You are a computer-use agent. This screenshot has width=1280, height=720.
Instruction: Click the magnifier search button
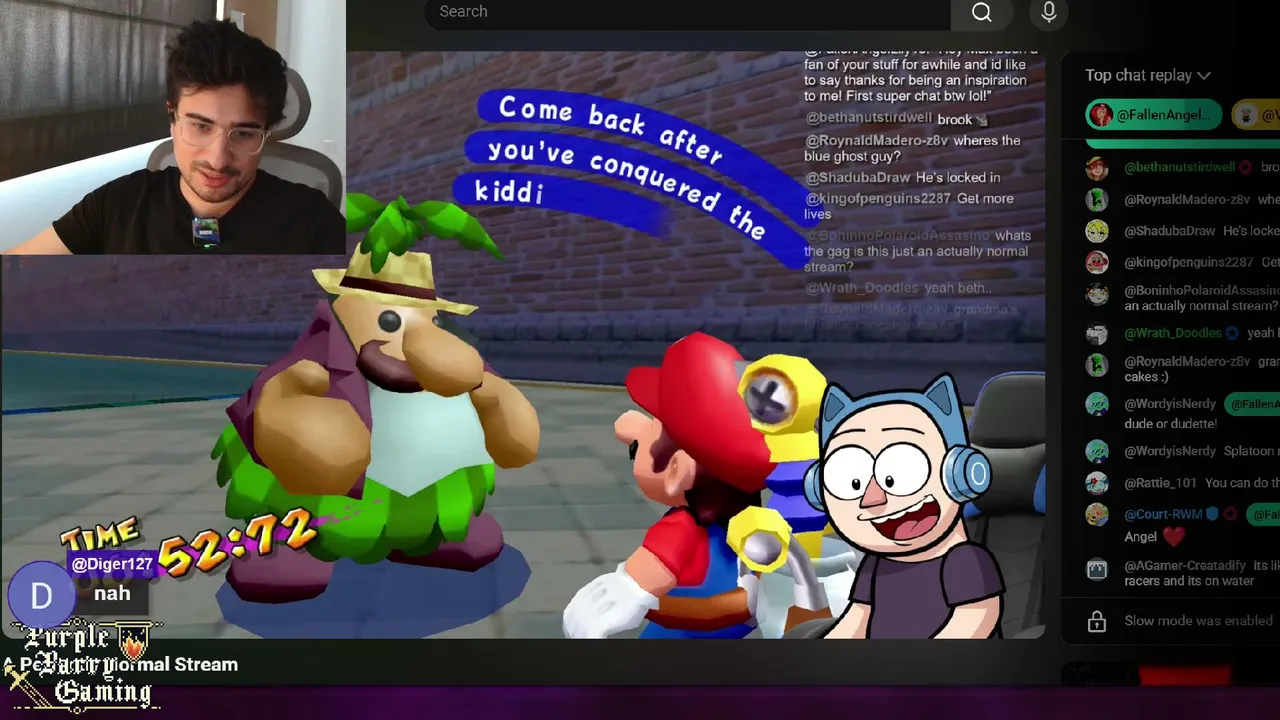pyautogui.click(x=982, y=12)
